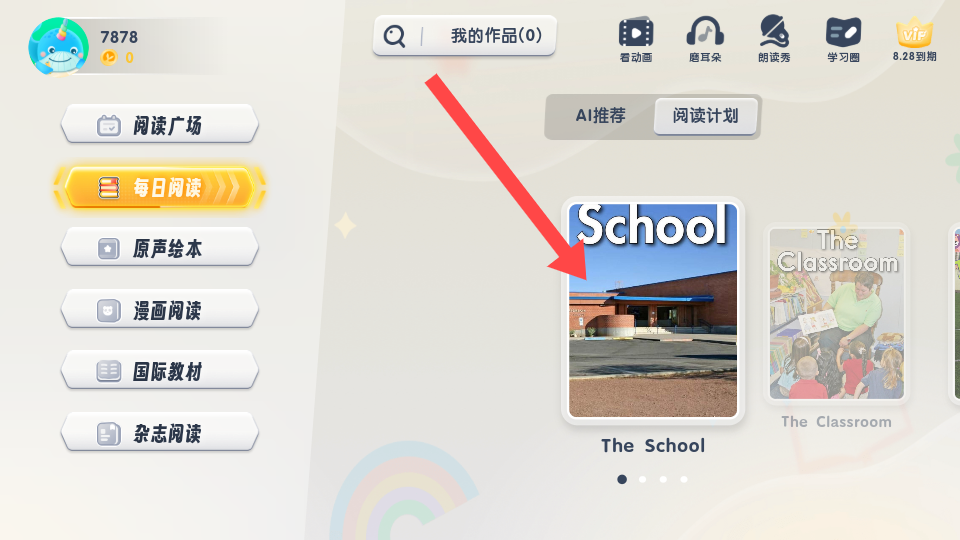Image resolution: width=960 pixels, height=540 pixels.
Task: Open the 磨耳朵 headphone icon
Action: [705, 31]
